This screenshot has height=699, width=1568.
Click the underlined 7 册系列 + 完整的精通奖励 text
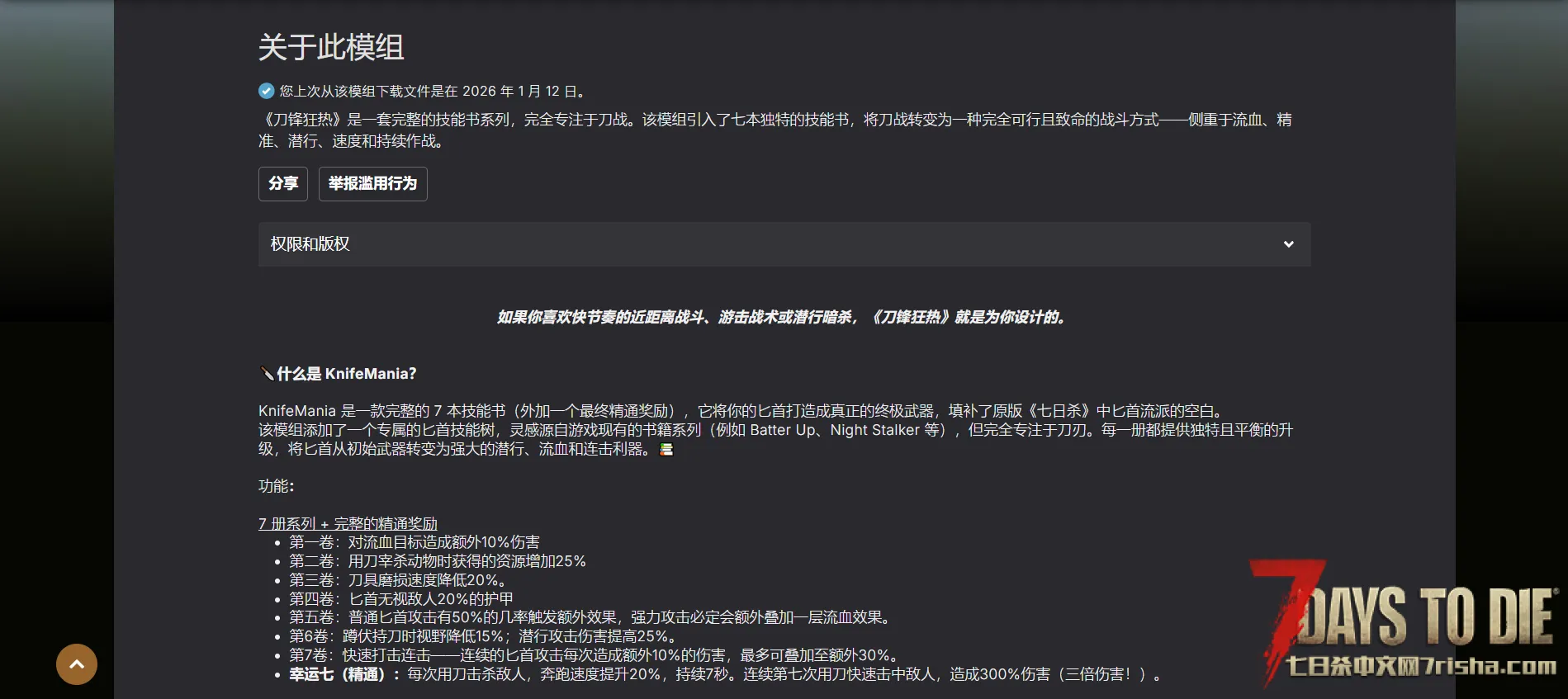(x=348, y=523)
